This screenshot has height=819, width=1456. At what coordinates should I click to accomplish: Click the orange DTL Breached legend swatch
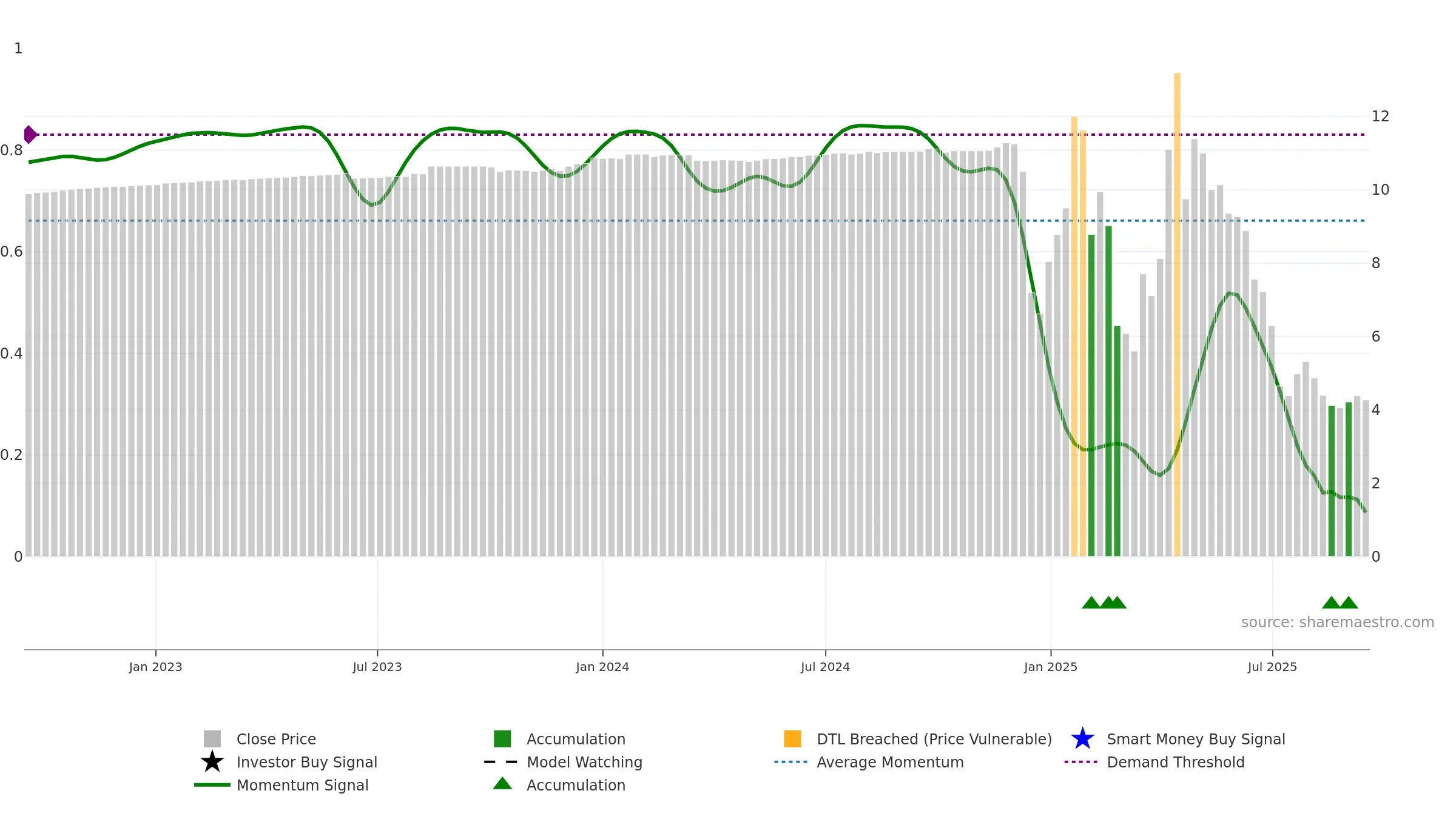(793, 739)
